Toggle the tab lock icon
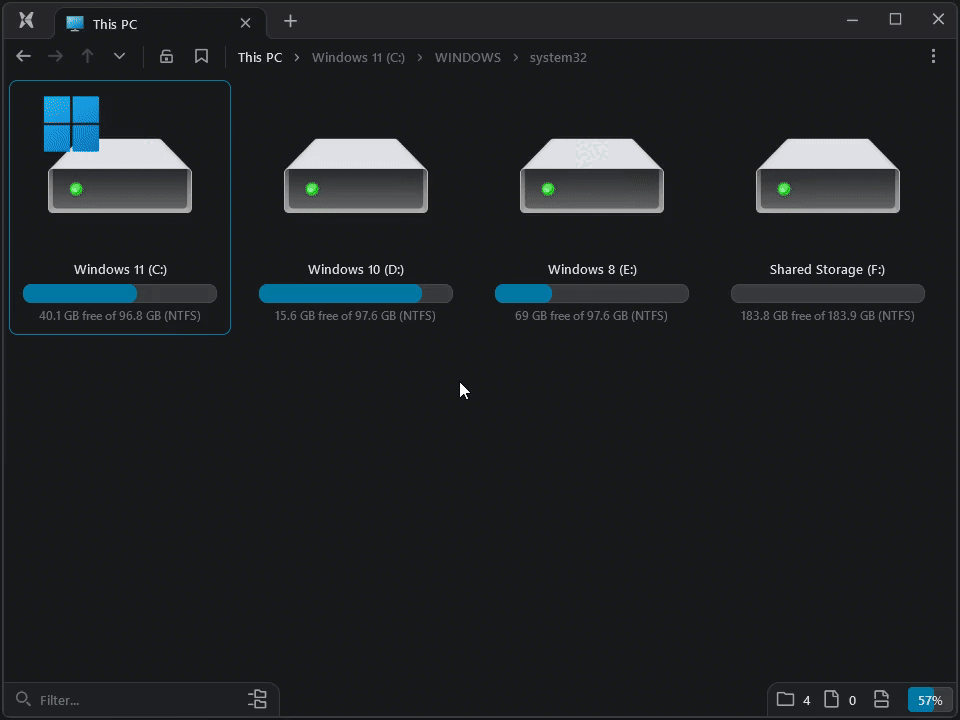960x720 pixels. tap(166, 56)
